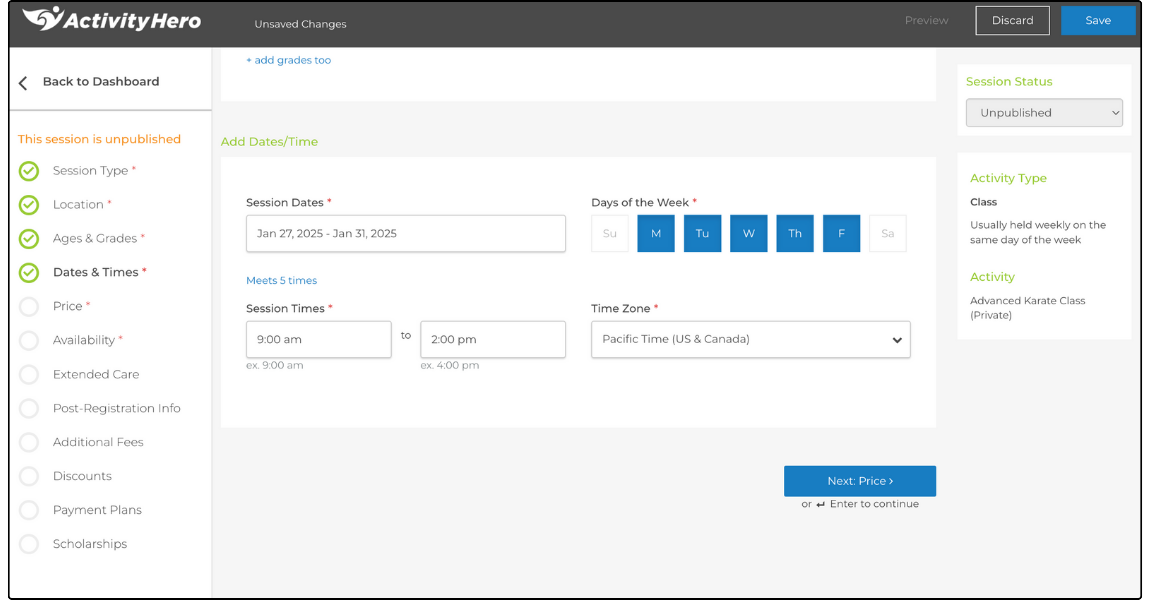Click the back arrow beside Back to Dashboard
The width and height of the screenshot is (1151, 600).
pyautogui.click(x=23, y=83)
